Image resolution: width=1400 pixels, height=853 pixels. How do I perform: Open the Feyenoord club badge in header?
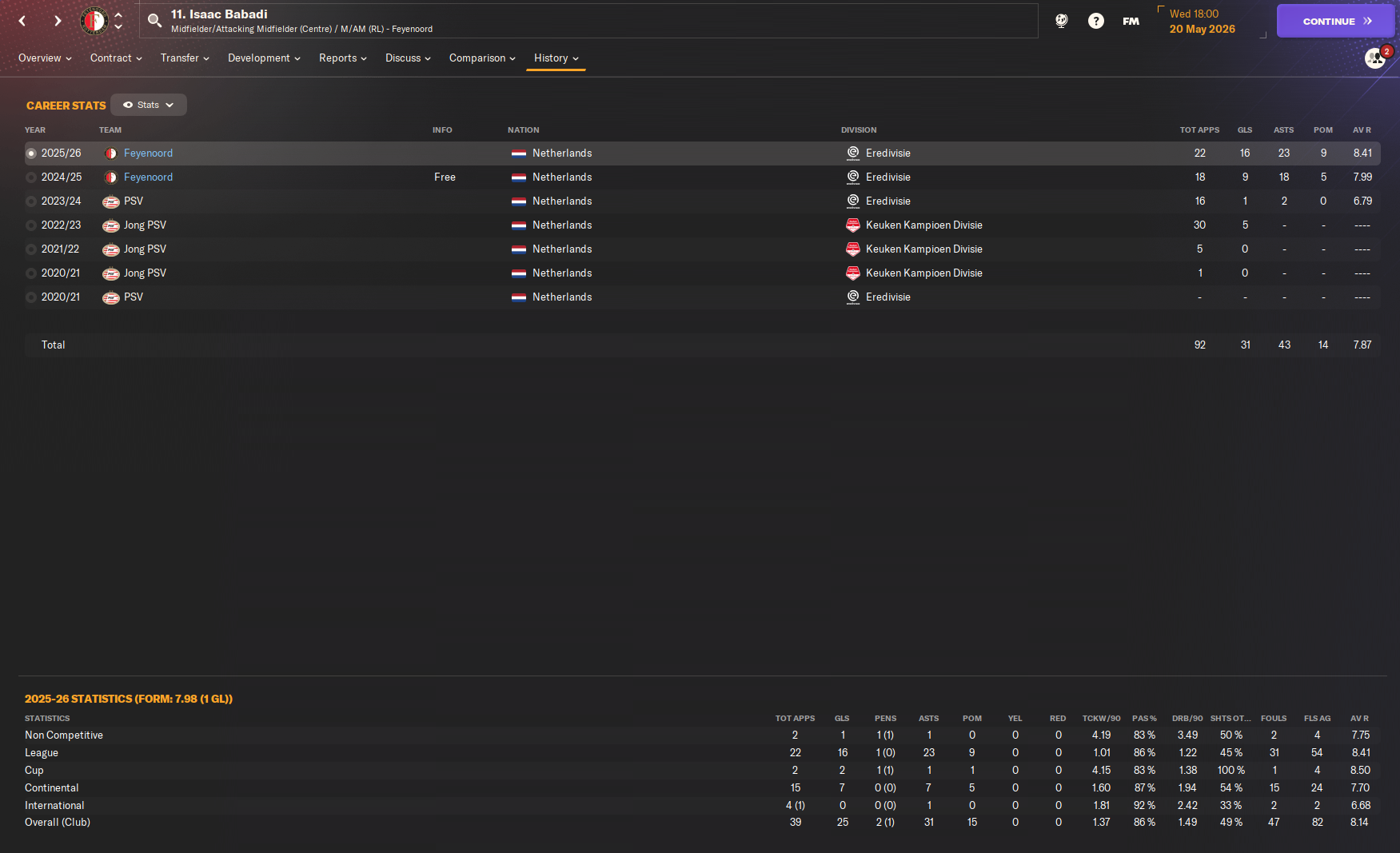point(94,21)
